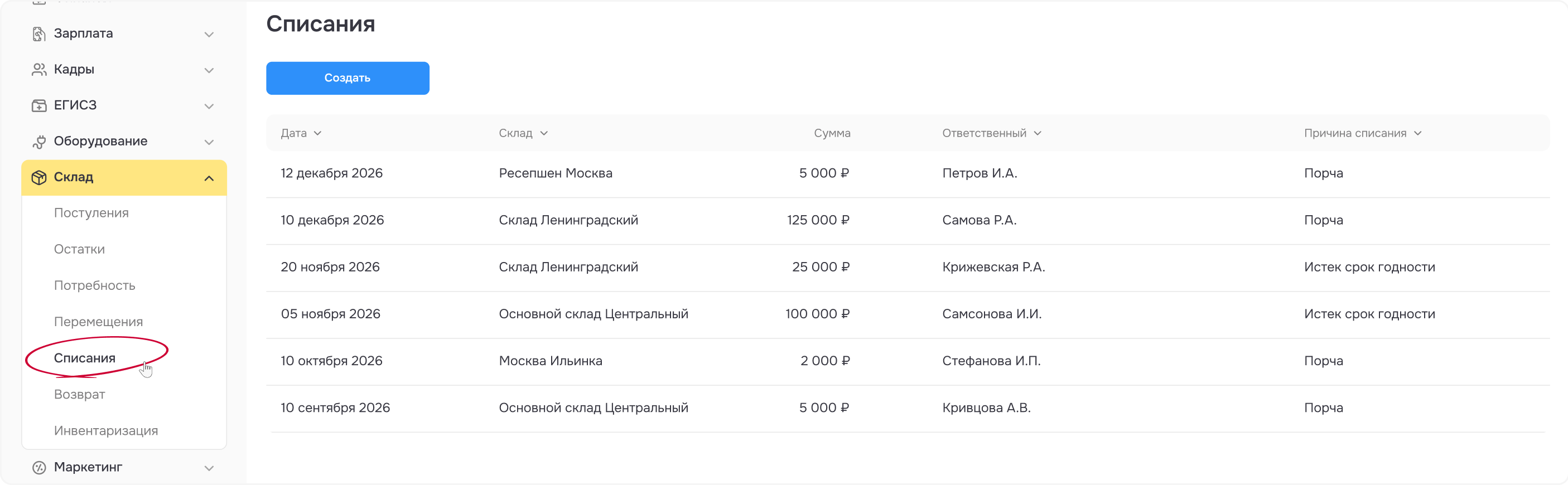This screenshot has width=1568, height=485.
Task: Collapse the Склад section chevron
Action: [209, 178]
